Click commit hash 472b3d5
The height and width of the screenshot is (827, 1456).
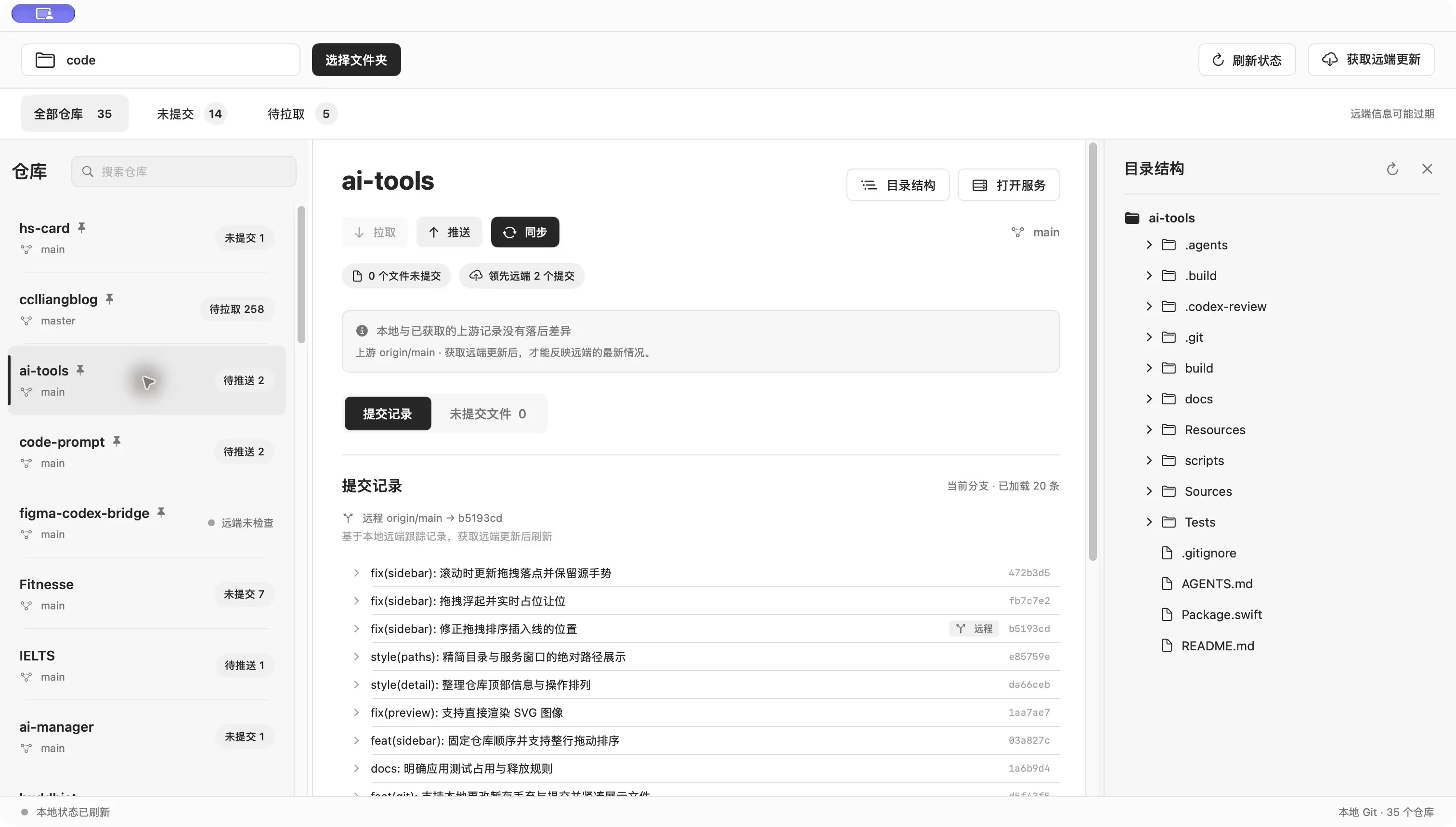click(x=1029, y=573)
